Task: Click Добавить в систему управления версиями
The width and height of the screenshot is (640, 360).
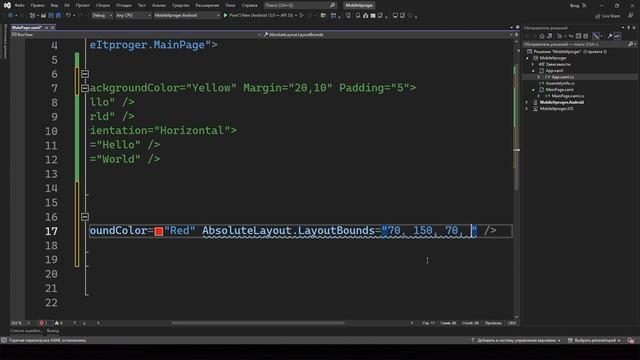Action: [x=516, y=340]
